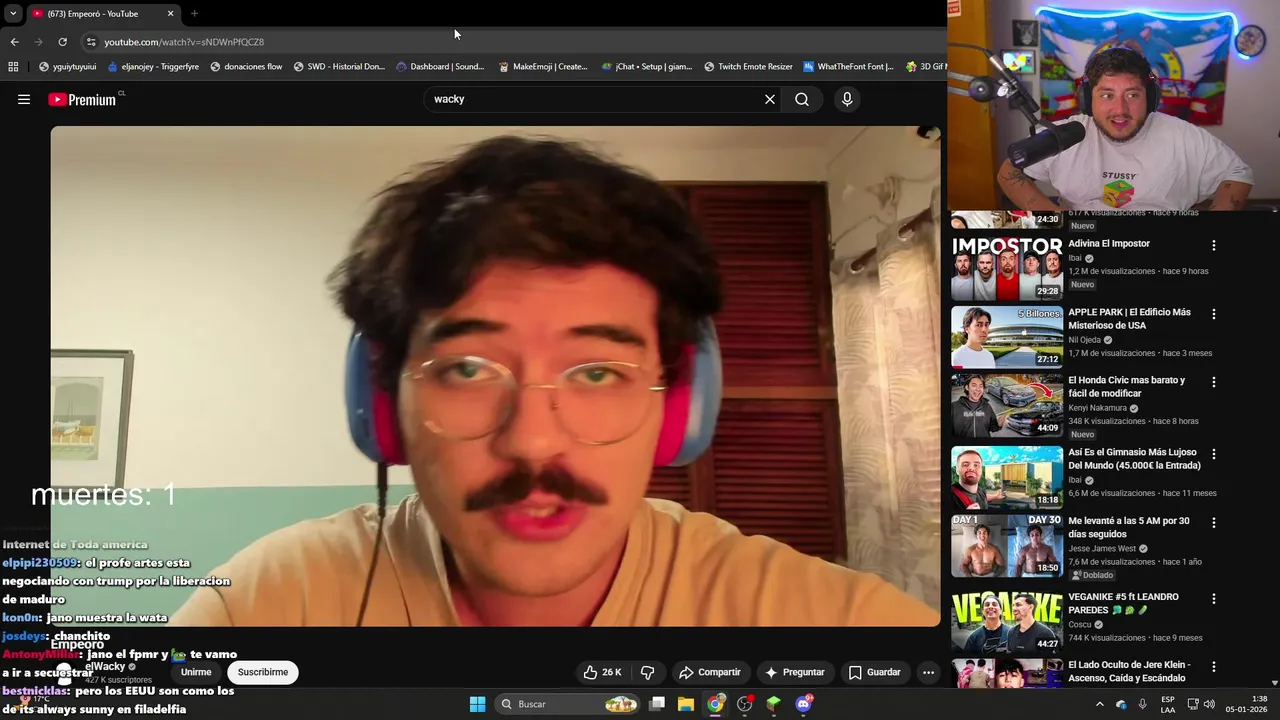Click the Unirme membership button
1280x720 pixels.
tap(196, 672)
